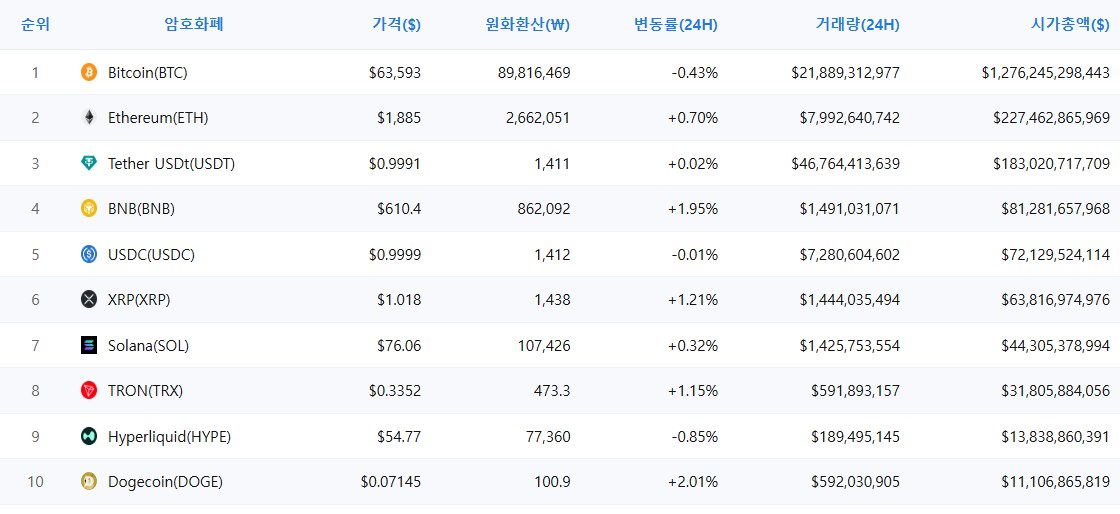The width and height of the screenshot is (1120, 514).
Task: Open the XRP(XRP) name link
Action: point(139,300)
